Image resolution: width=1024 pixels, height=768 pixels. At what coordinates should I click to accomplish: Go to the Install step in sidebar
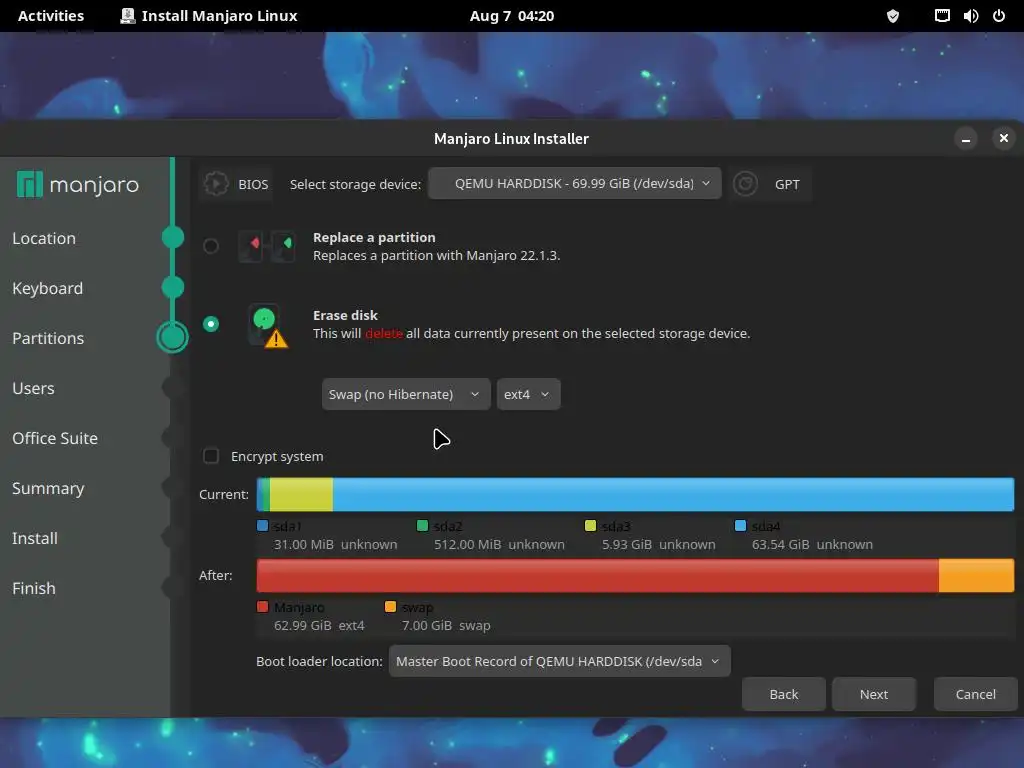[35, 538]
